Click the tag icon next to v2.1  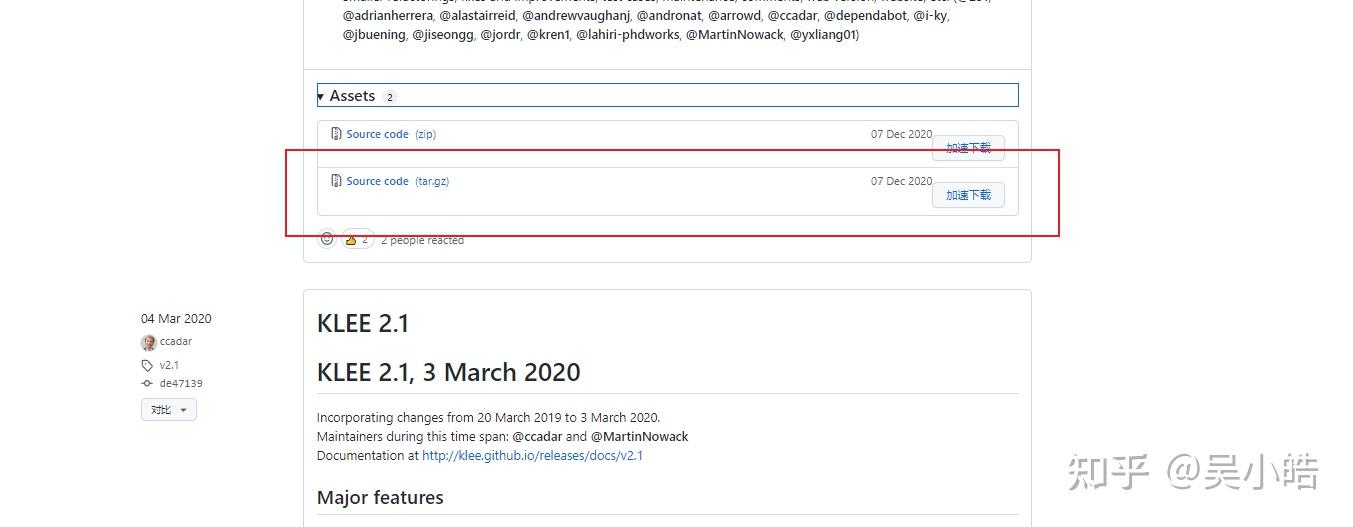pos(148,365)
